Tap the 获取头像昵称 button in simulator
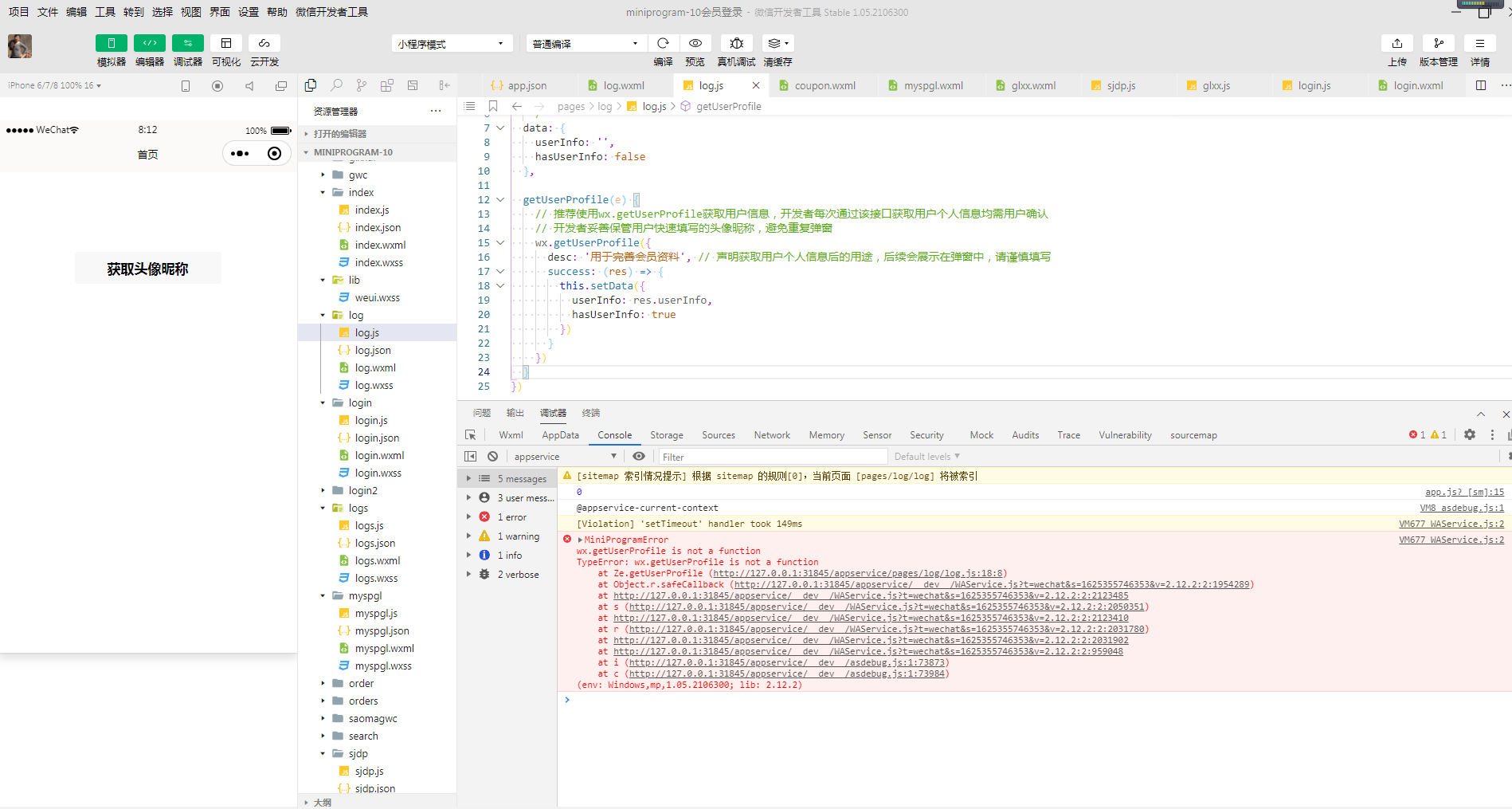Screen dimensions: 1512x809 [148, 269]
